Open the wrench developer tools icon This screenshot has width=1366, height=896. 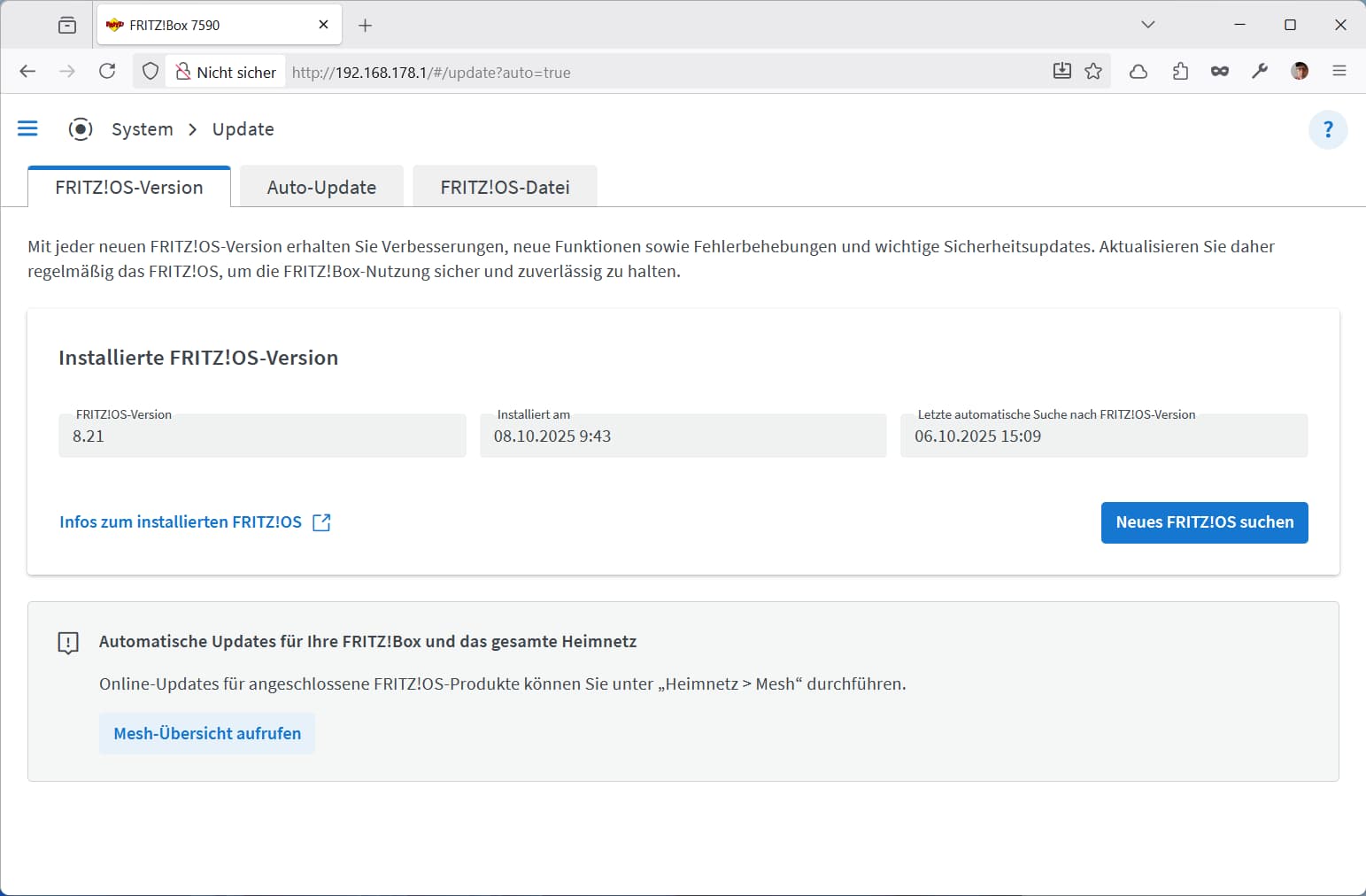(1259, 72)
